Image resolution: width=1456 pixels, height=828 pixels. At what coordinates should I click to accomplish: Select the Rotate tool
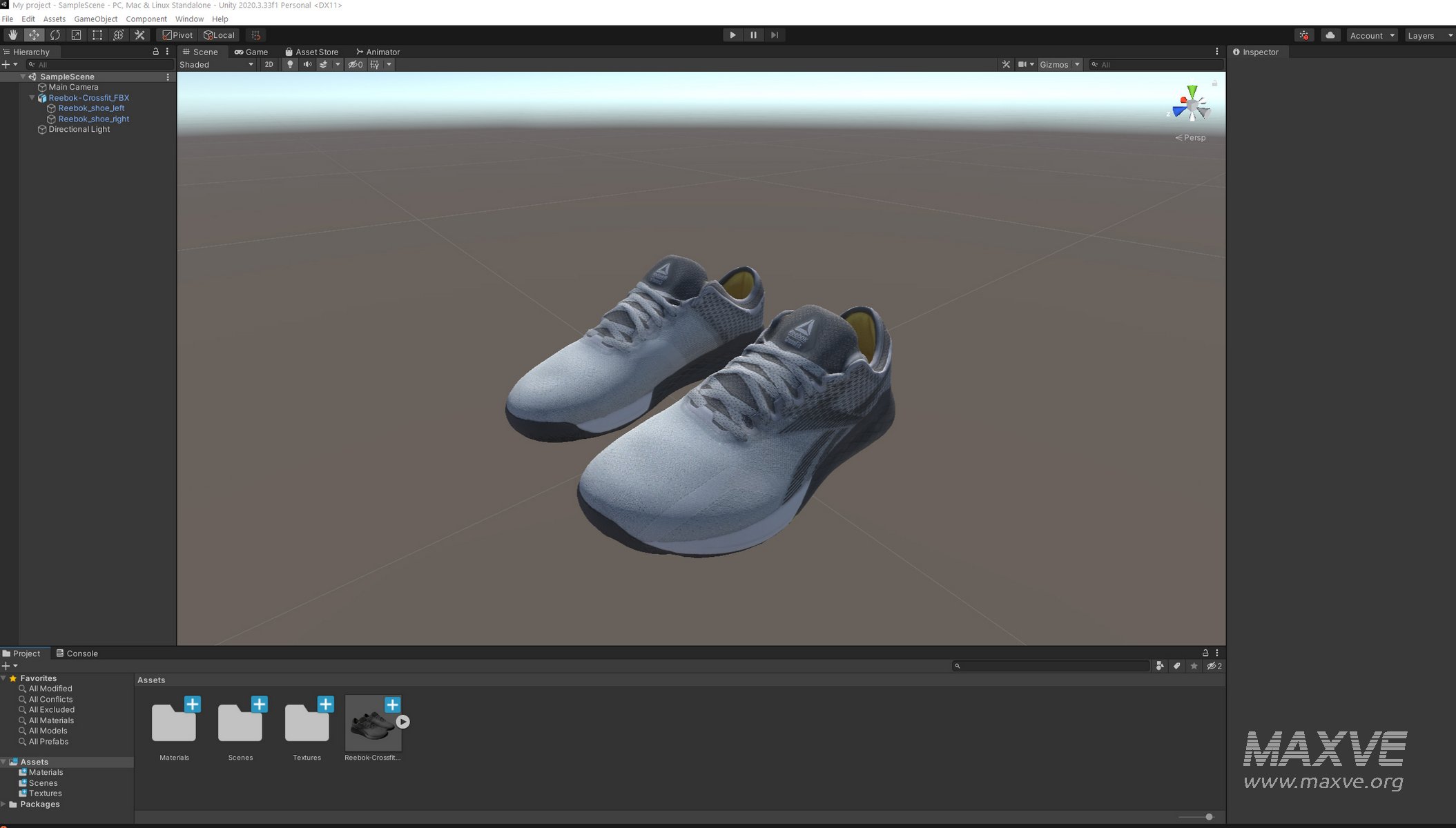[x=55, y=35]
